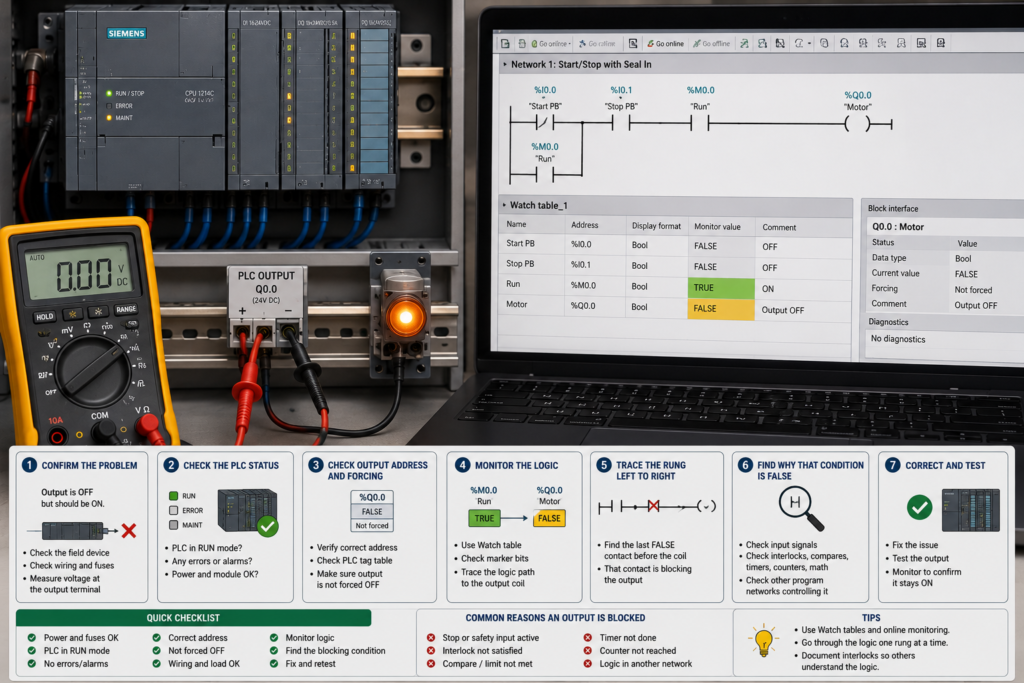1024x683 pixels.
Task: Click the 'PLC OUTPUT Q0.0' terminal label
Action: click(x=266, y=287)
